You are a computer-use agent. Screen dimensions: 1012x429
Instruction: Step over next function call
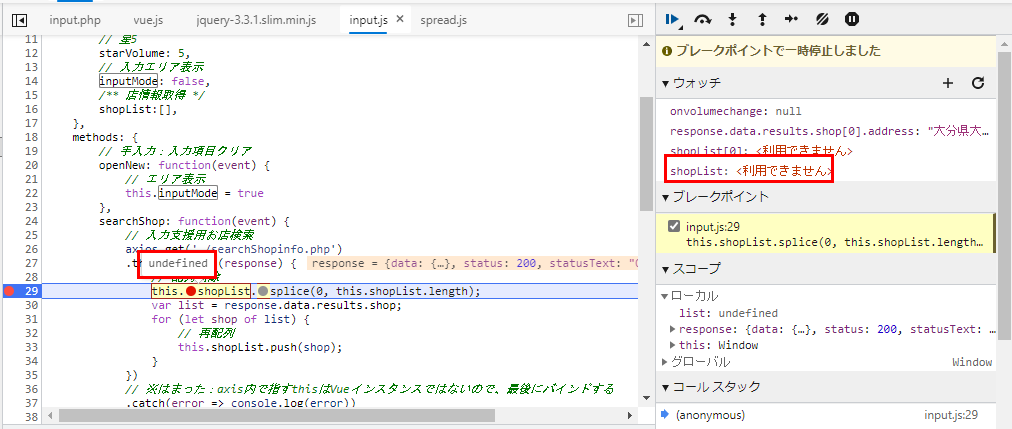pos(703,18)
